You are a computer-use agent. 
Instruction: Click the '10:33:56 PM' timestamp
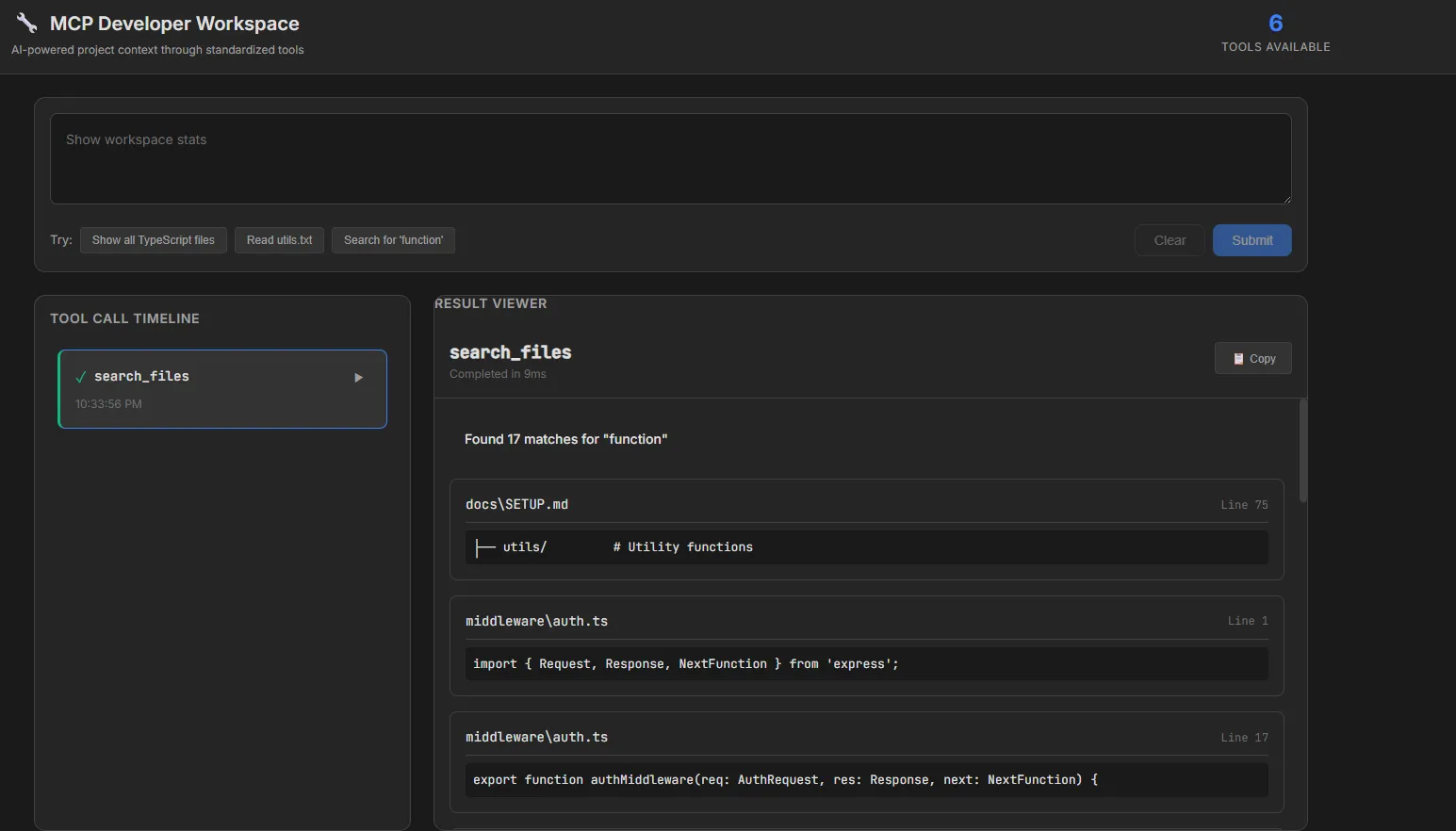point(108,404)
